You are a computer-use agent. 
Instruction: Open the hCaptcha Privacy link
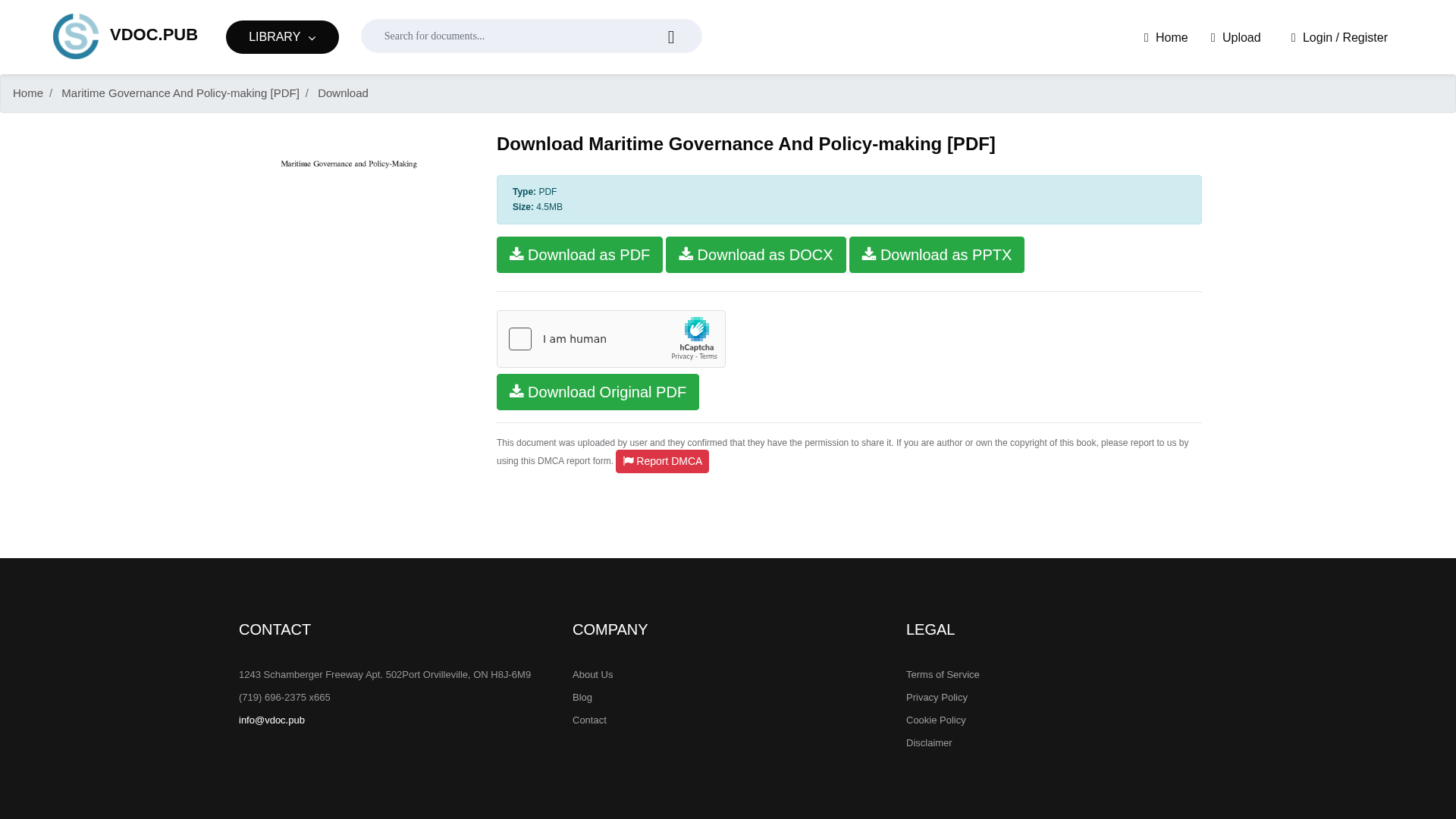(682, 356)
